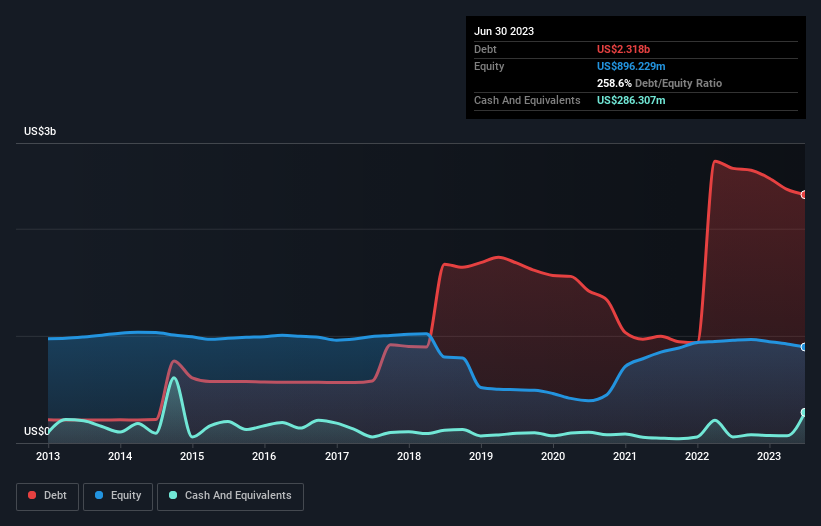This screenshot has height=526, width=821.
Task: Click the US$0 axis label
Action: pos(37,431)
